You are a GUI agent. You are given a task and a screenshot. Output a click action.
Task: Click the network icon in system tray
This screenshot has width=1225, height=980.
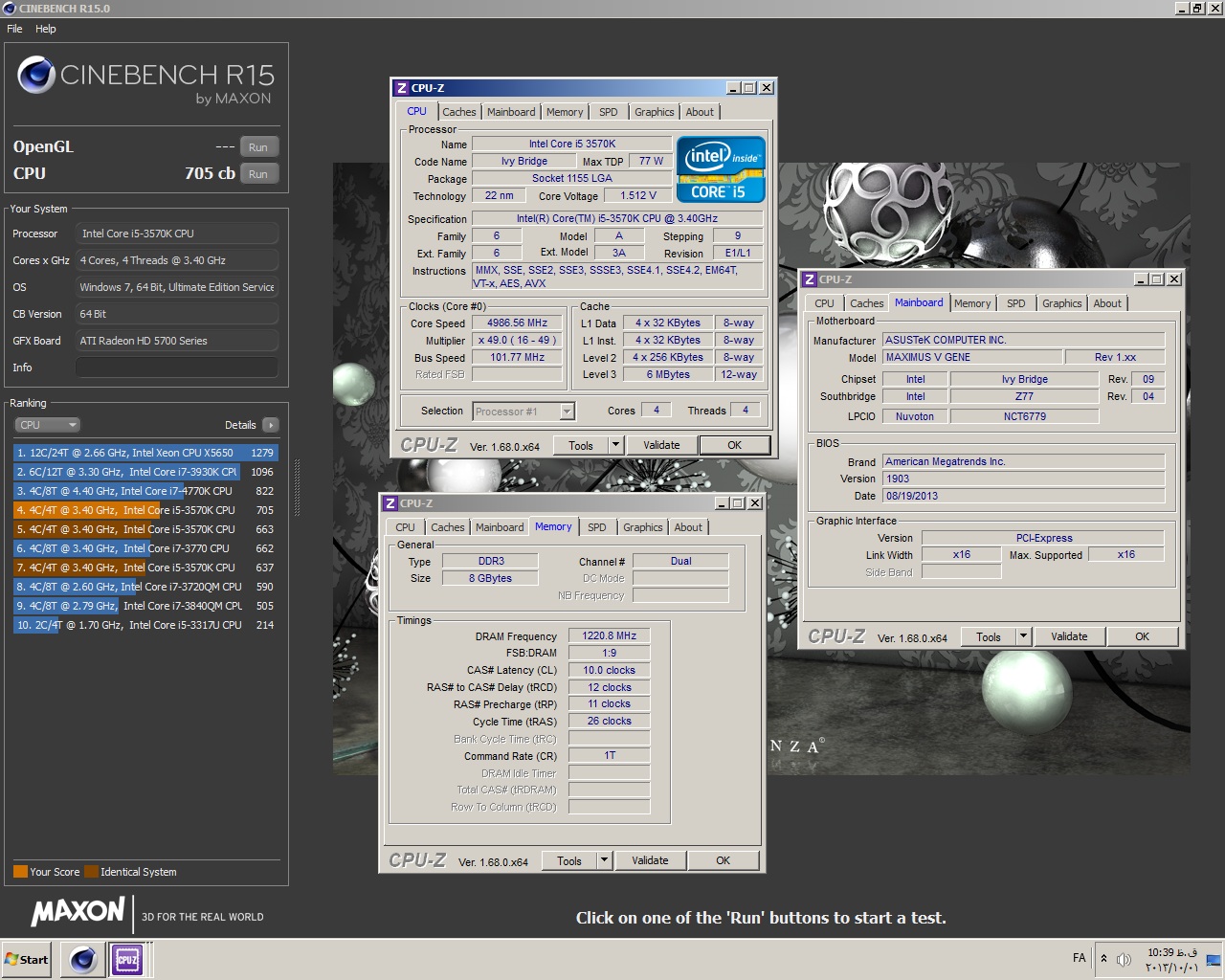click(x=1213, y=959)
